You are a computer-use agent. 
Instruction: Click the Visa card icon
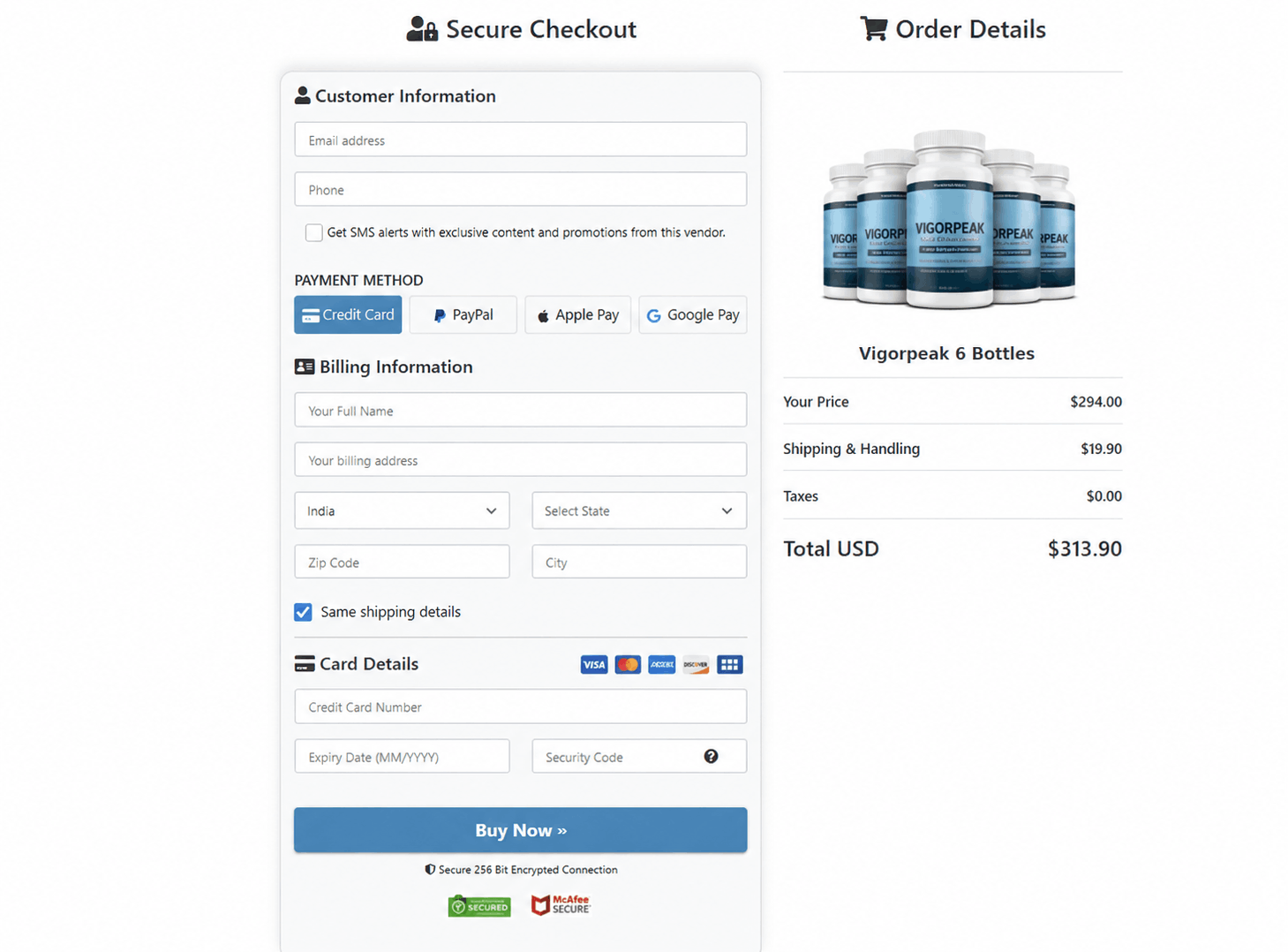pos(594,665)
